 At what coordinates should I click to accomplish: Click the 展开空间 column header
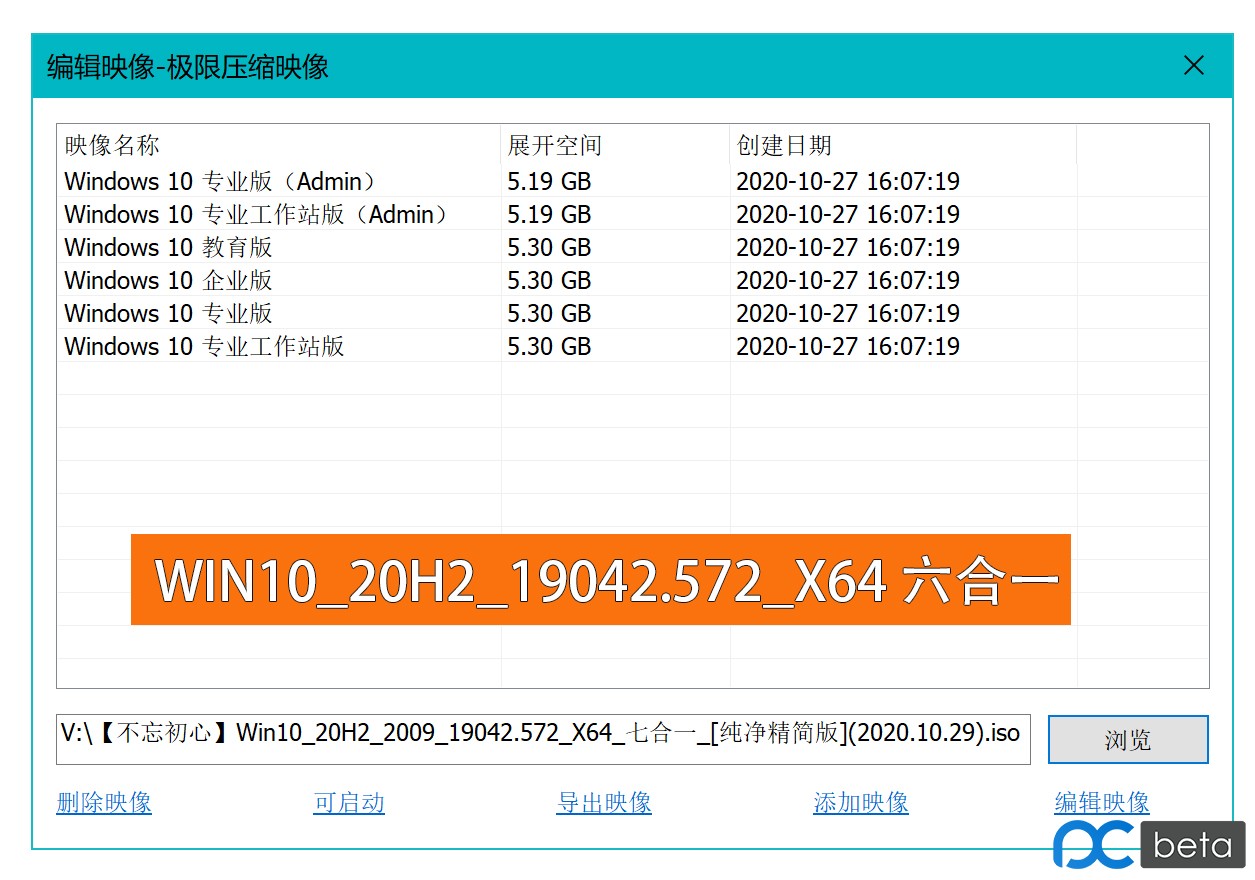(615, 145)
